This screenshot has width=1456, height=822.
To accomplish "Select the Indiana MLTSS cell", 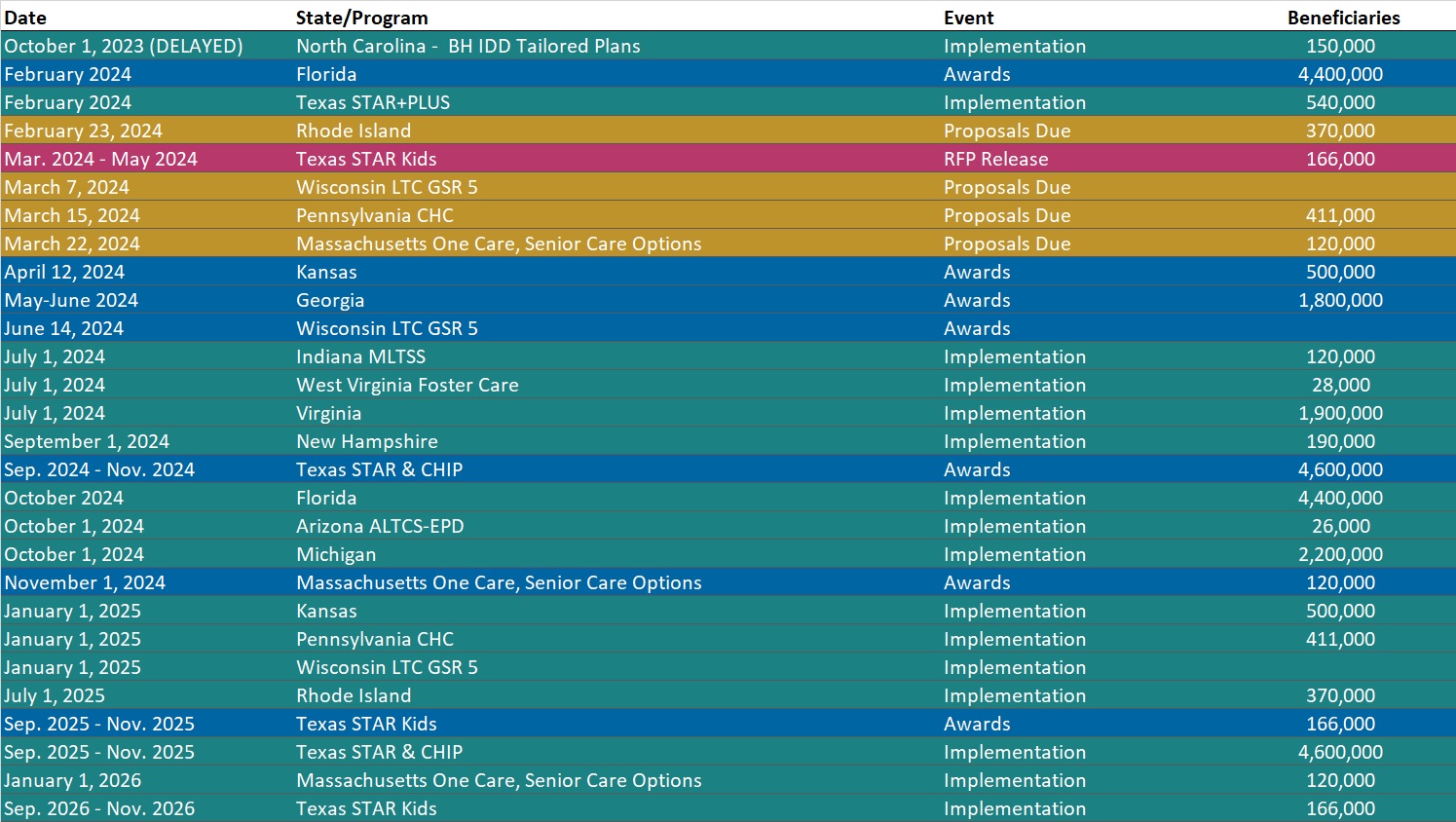I will pos(360,356).
